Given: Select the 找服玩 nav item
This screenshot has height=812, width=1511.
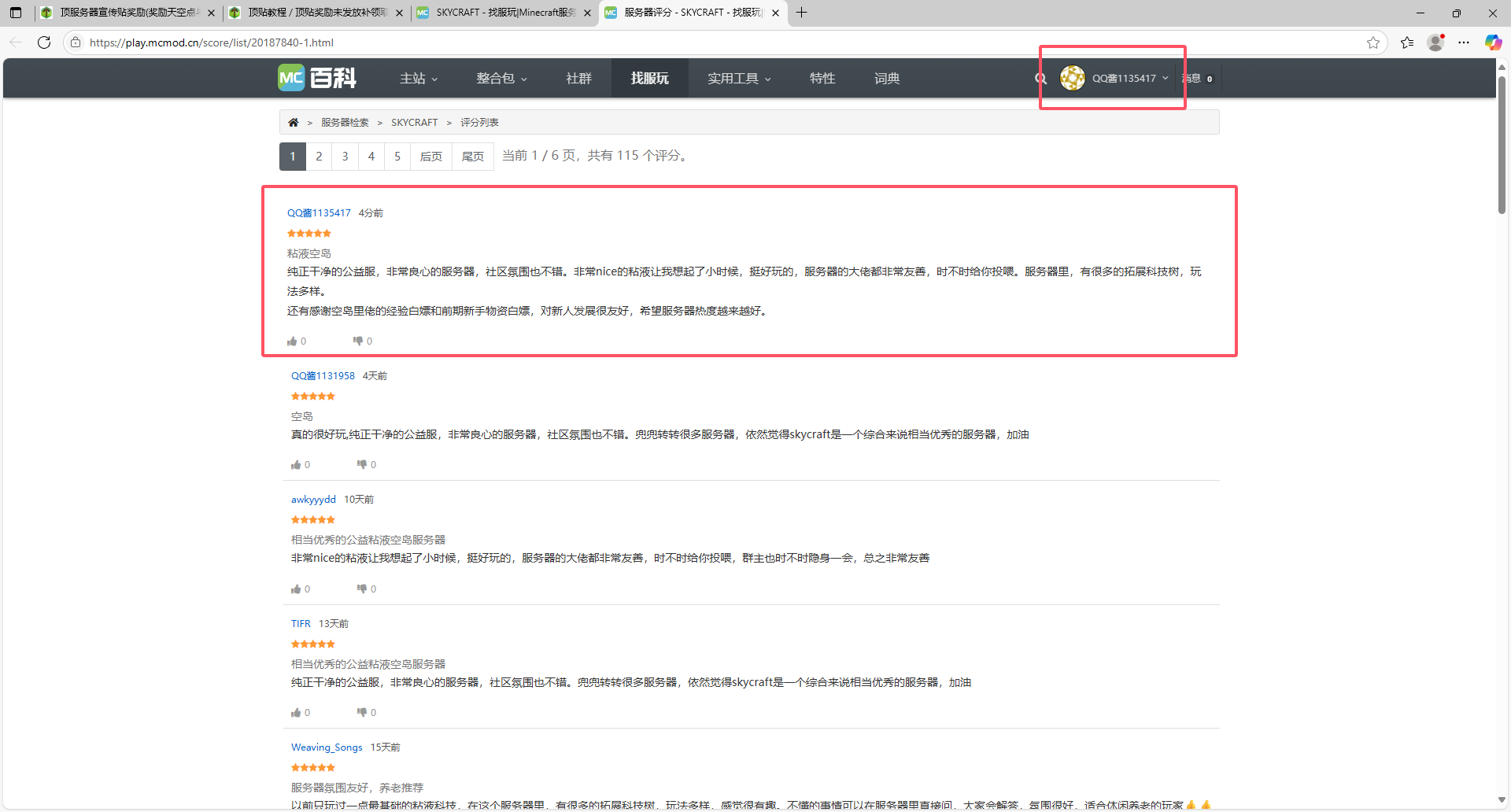Looking at the screenshot, I should (x=649, y=79).
